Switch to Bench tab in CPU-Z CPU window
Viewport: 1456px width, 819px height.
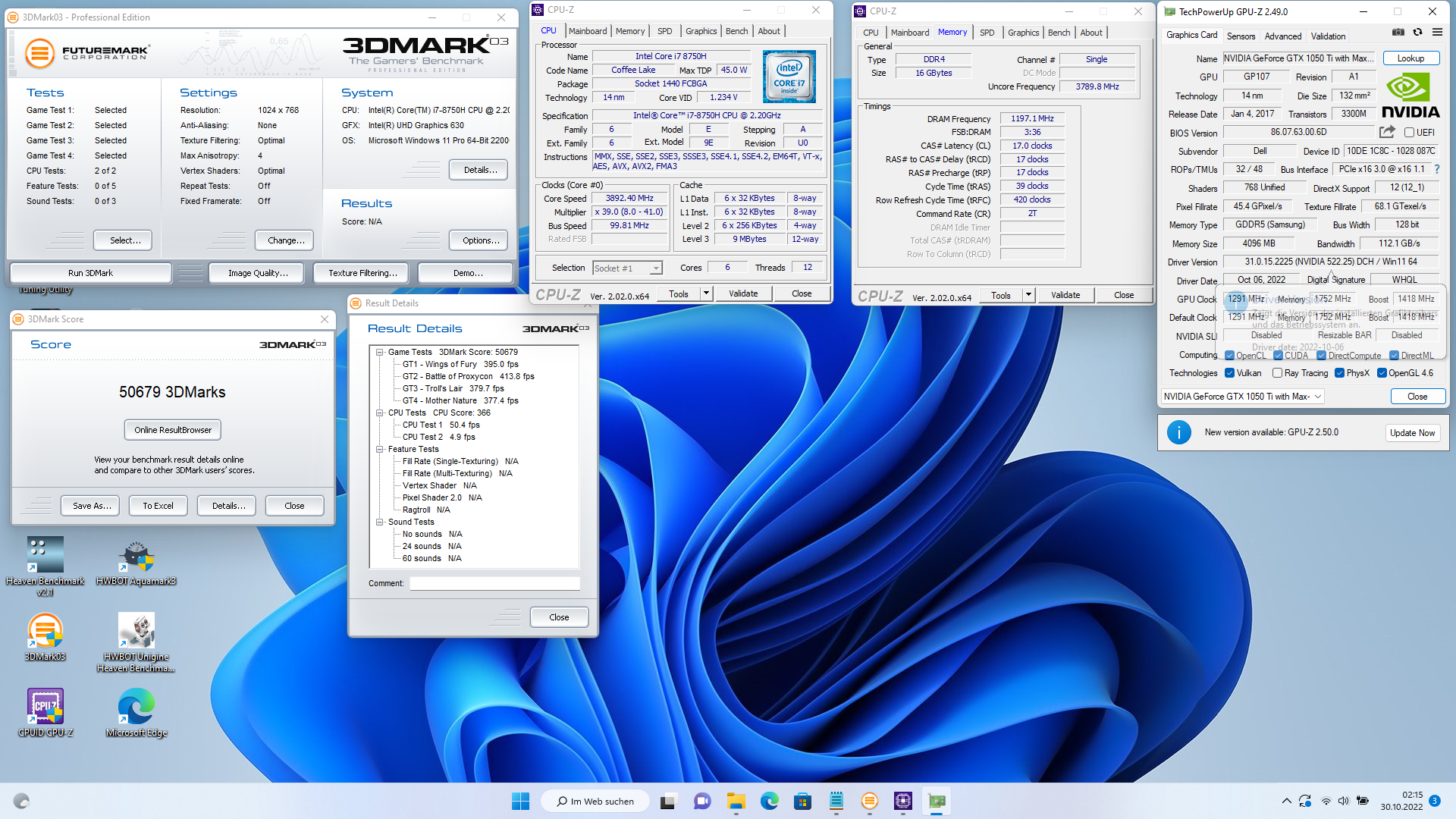pos(736,31)
